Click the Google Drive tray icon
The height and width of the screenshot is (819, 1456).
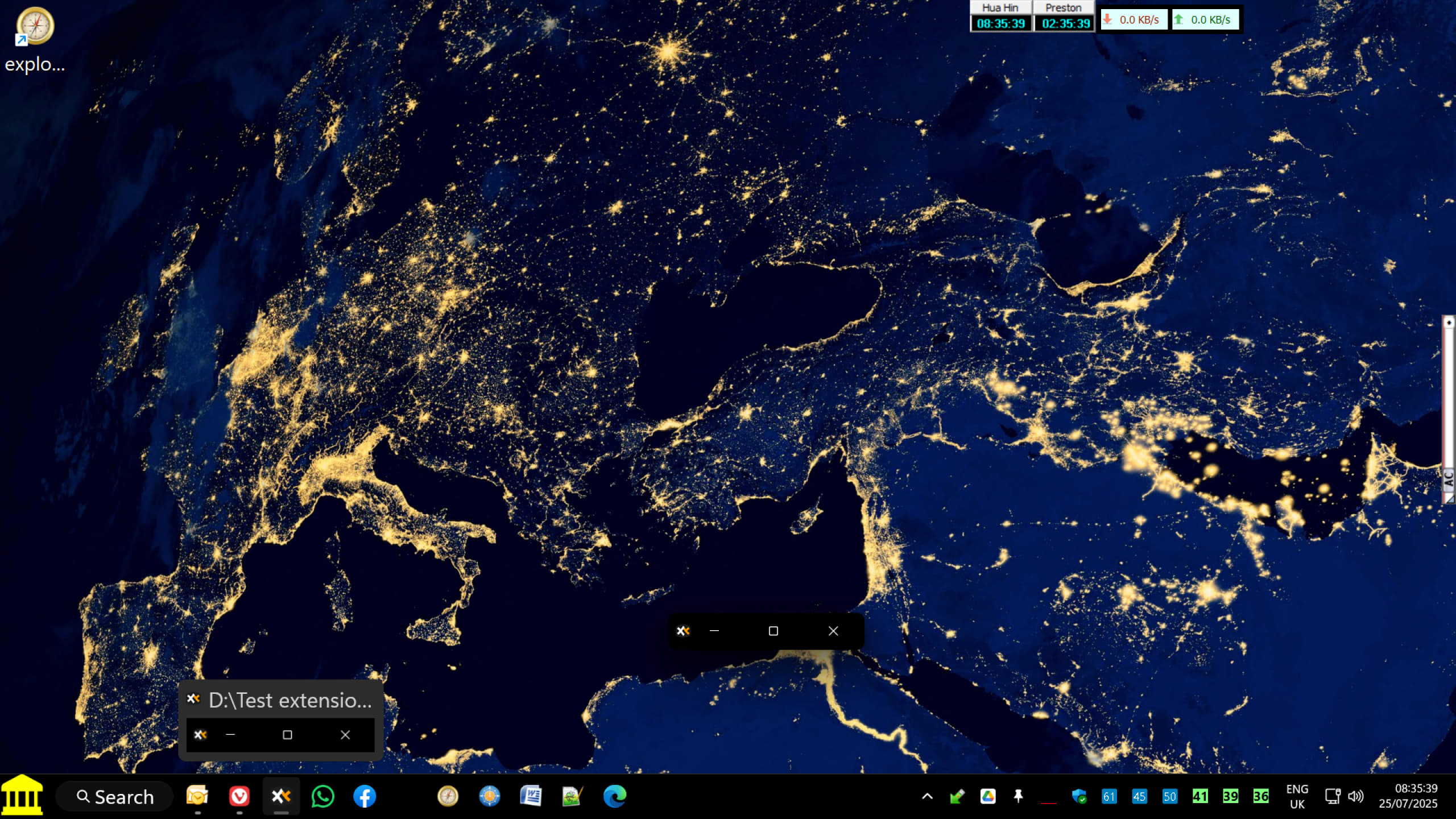coord(988,796)
